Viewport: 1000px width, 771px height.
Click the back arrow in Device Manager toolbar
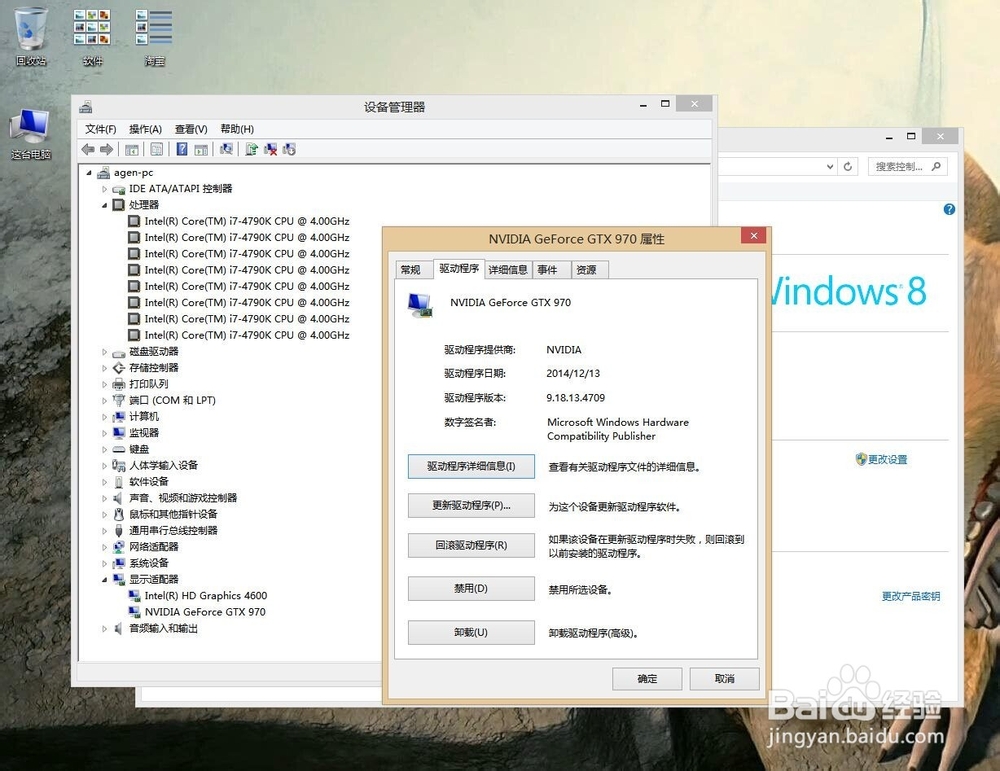click(x=88, y=149)
